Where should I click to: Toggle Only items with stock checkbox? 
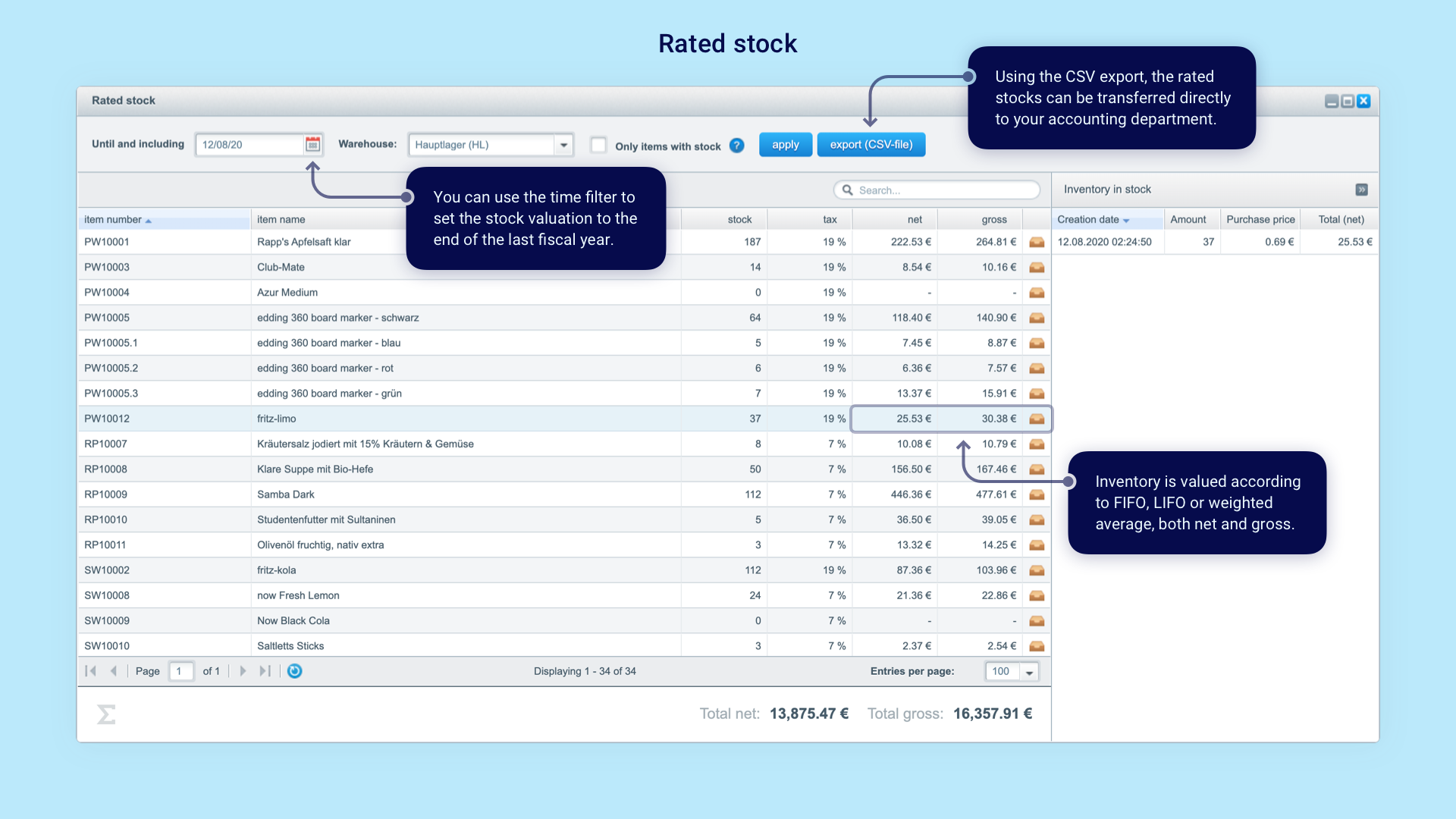[x=598, y=145]
